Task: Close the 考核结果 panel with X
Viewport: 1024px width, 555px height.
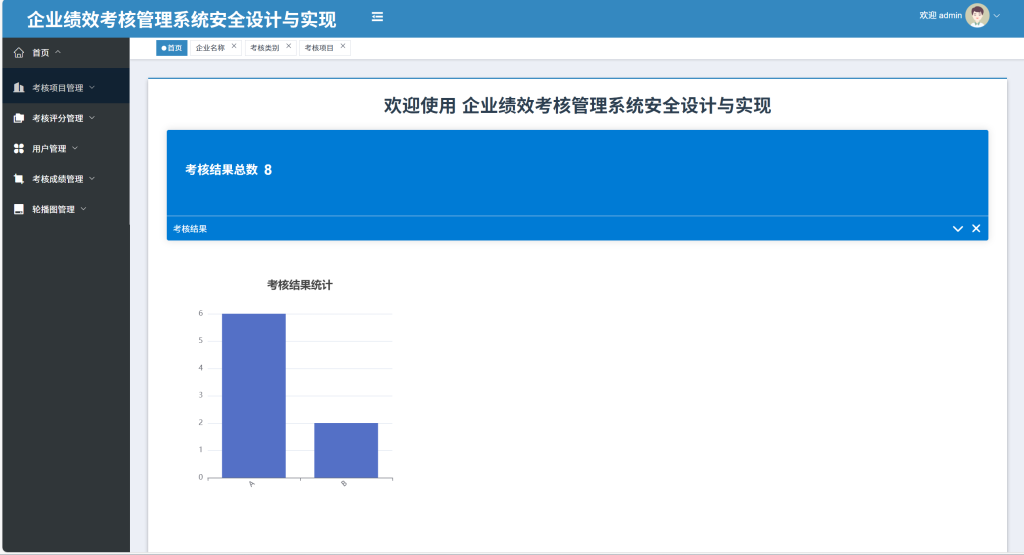Action: click(x=976, y=229)
